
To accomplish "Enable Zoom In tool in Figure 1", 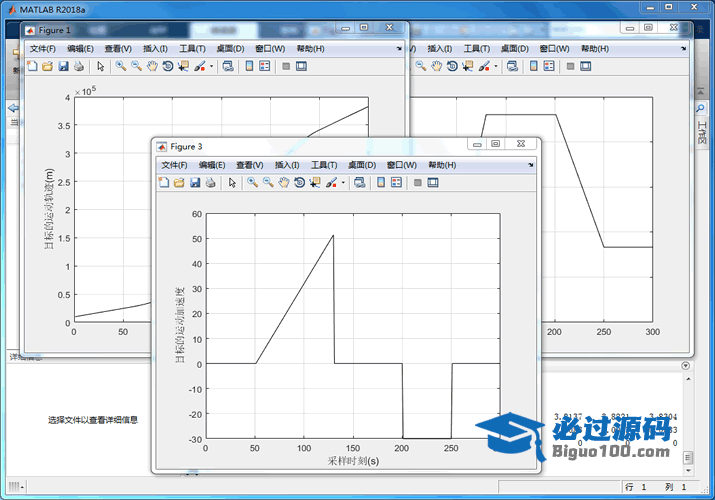I will click(120, 67).
